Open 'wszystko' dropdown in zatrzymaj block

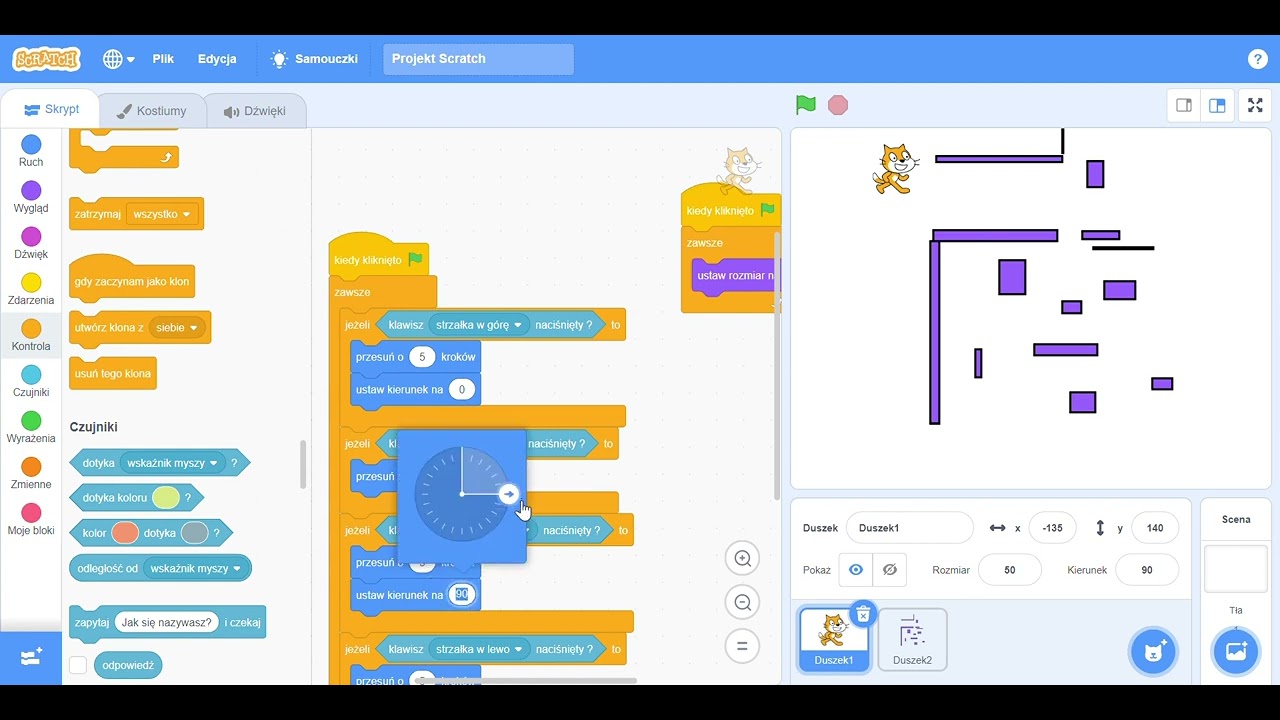click(162, 214)
